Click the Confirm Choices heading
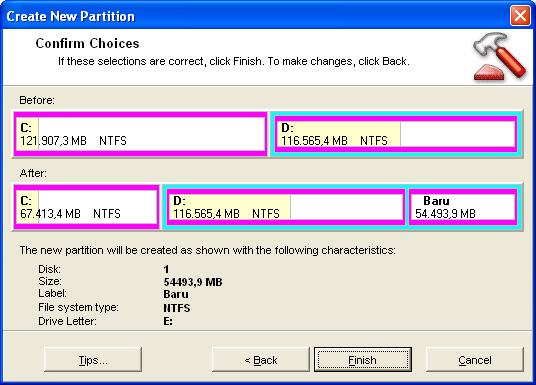 click(88, 43)
